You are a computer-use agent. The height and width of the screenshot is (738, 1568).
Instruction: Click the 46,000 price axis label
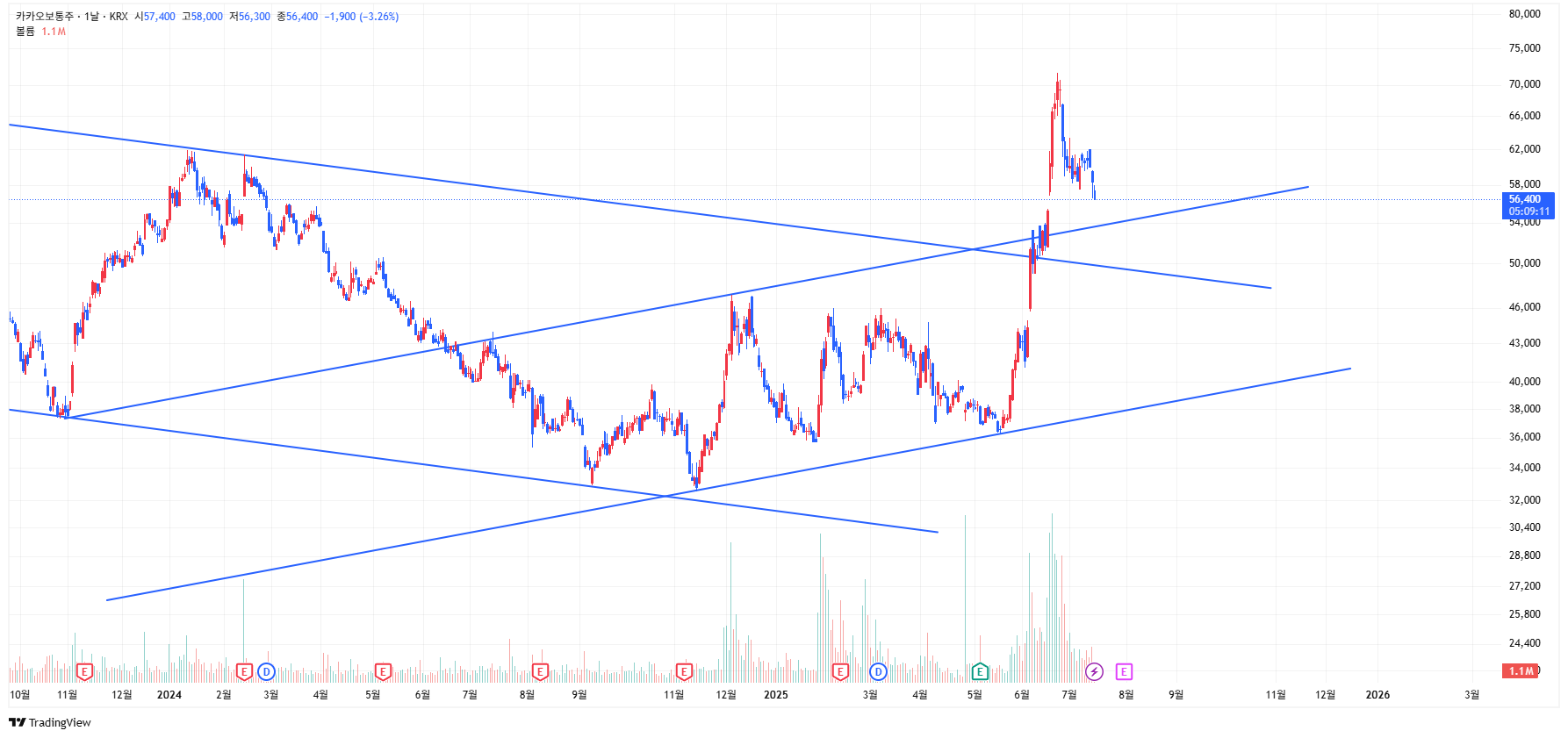point(1525,307)
